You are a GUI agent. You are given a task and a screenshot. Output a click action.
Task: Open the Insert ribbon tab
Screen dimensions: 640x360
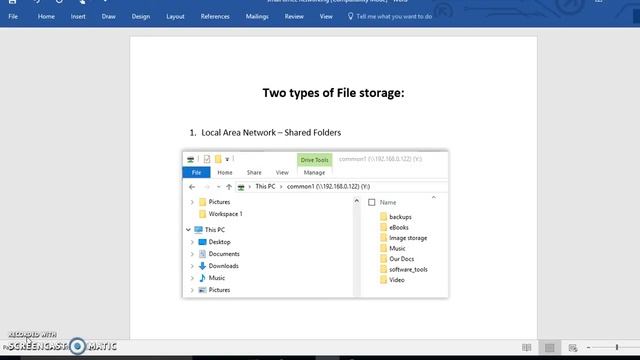tap(78, 17)
